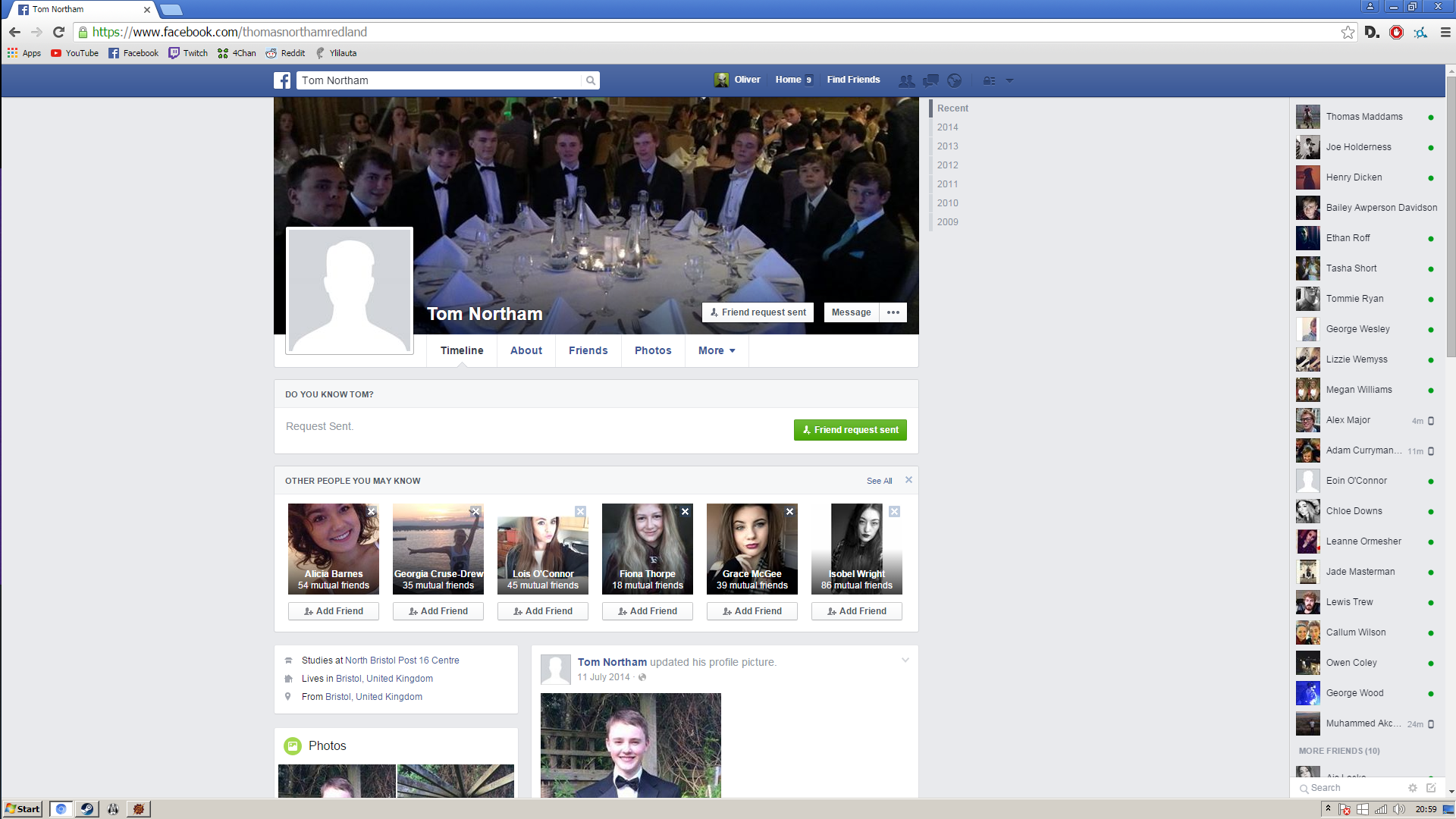Screen dimensions: 1456x819
Task: Click the Message button on the cover
Action: [x=851, y=312]
